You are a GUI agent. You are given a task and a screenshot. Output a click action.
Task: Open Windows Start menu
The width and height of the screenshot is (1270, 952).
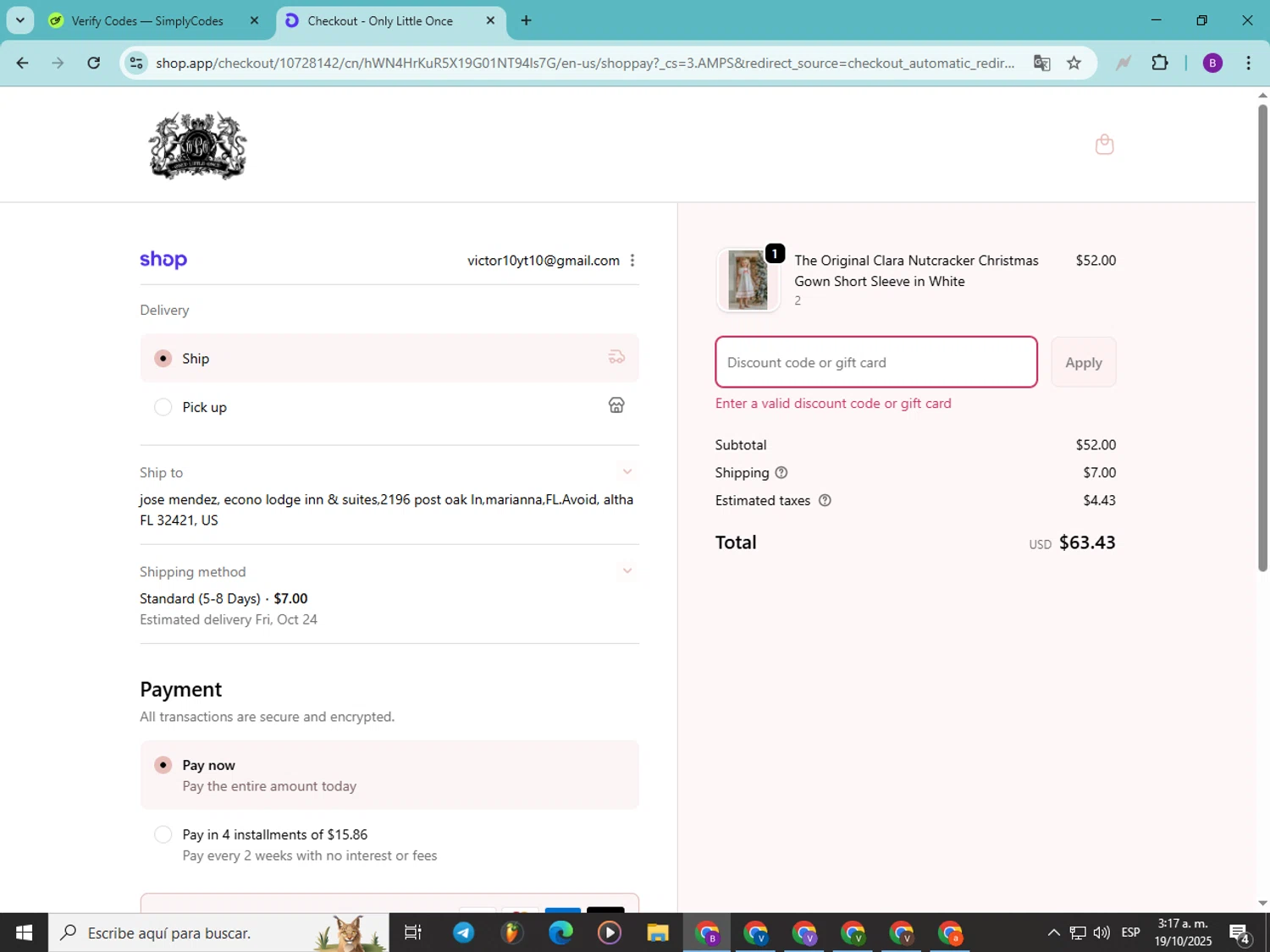24,933
